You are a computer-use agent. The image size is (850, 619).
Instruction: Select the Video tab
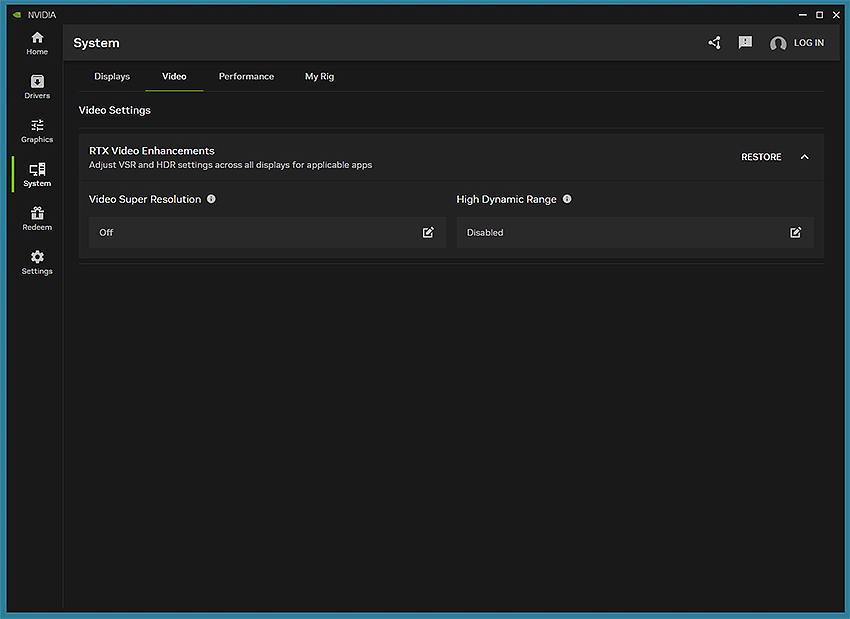(174, 76)
